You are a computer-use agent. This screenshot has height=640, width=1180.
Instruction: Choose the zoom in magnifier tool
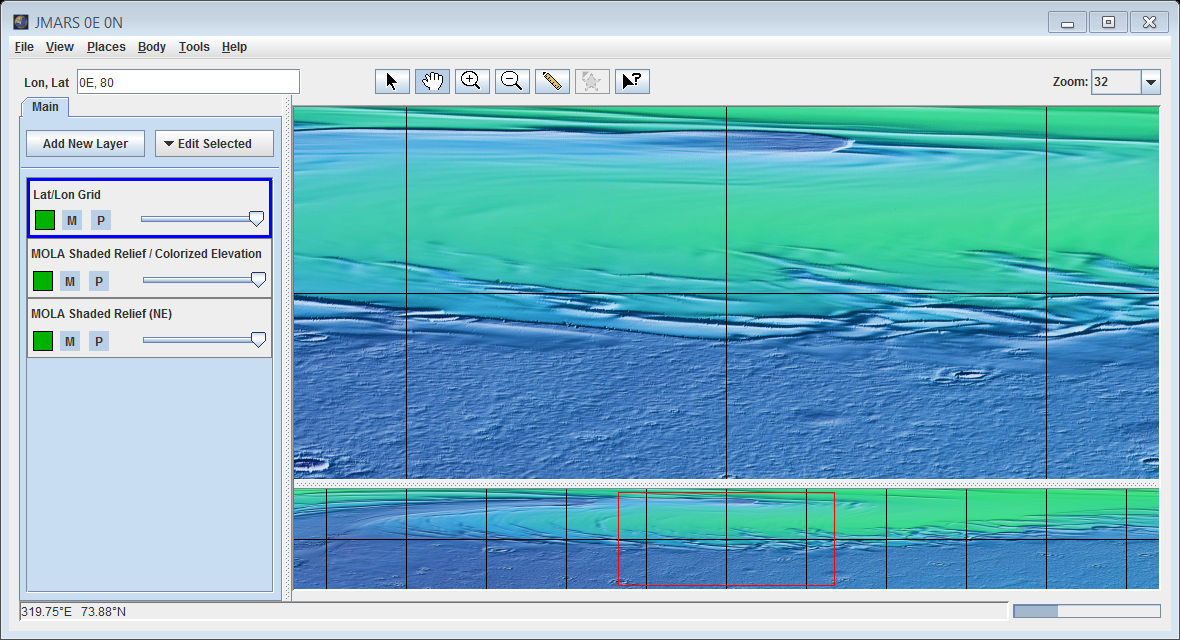pos(472,81)
